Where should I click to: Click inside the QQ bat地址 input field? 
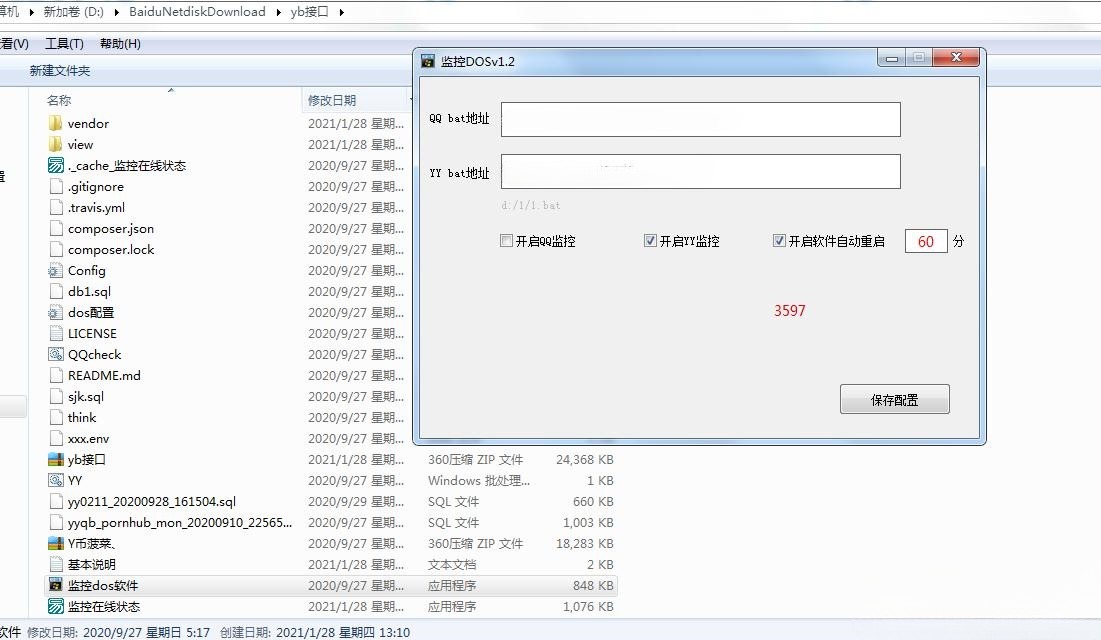[699, 119]
